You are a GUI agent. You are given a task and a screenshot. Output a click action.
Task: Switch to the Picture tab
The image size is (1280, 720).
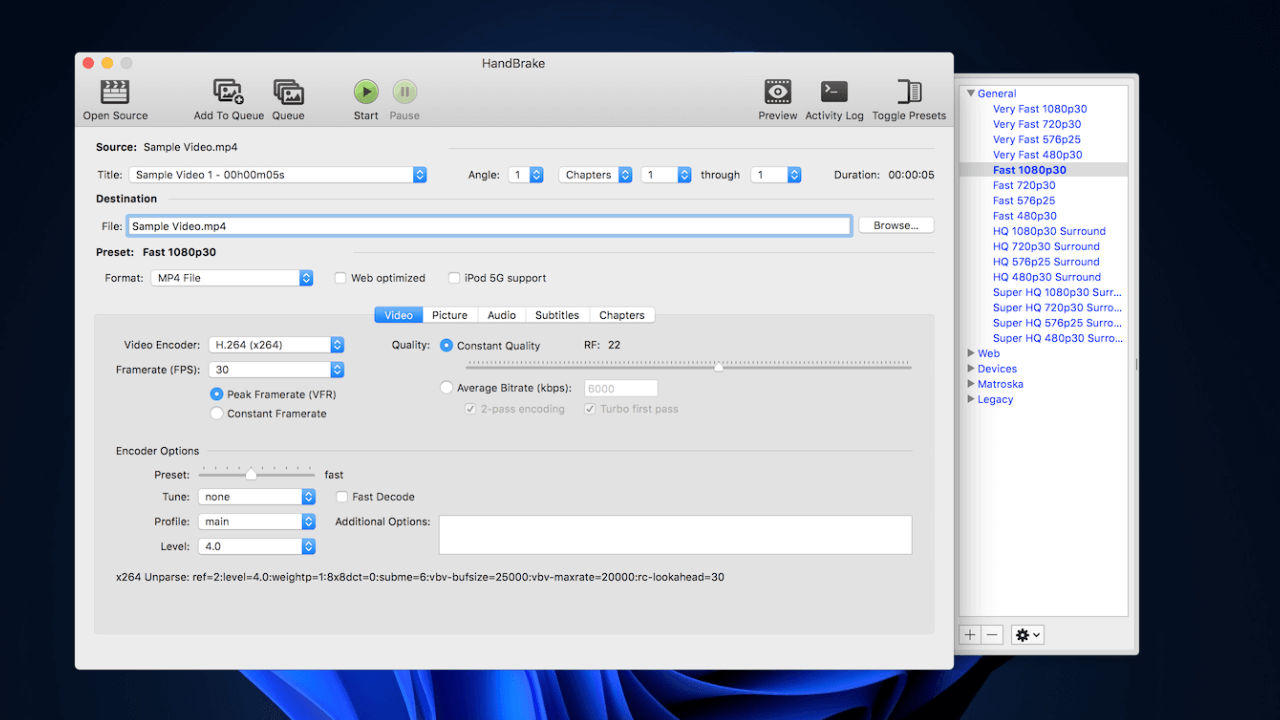[450, 315]
